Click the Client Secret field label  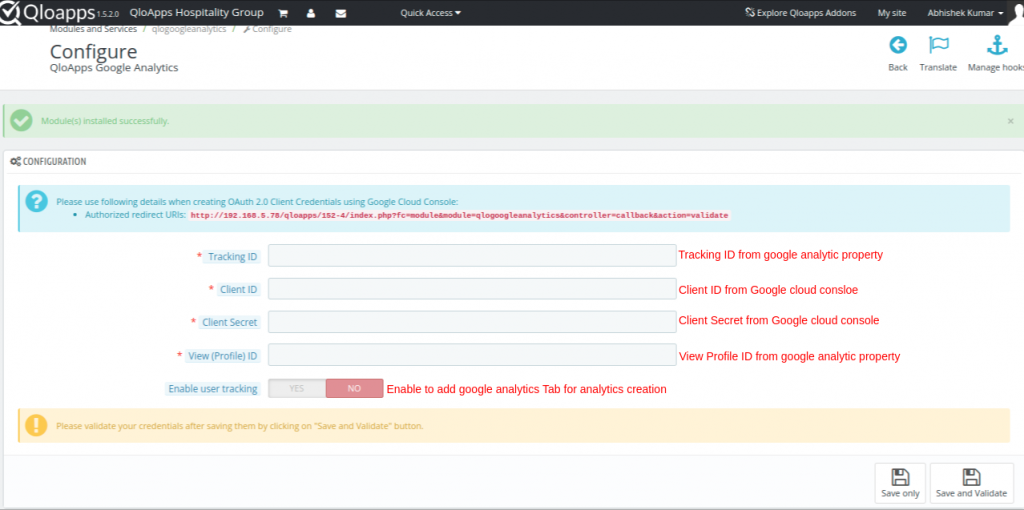(230, 322)
